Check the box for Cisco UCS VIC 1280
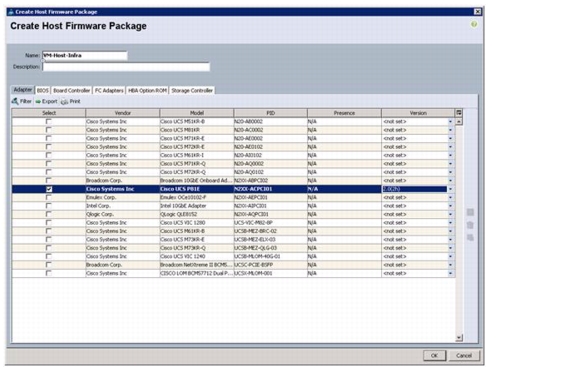Viewport: 576px width, 371px height. coord(48,223)
